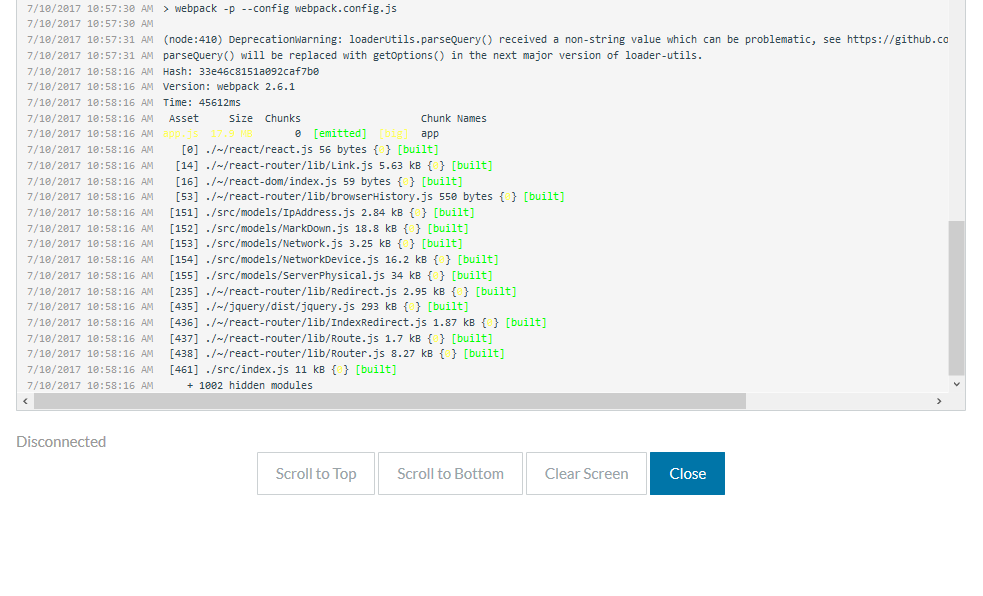This screenshot has height=596, width=983.
Task: Click the ./src/models/MarkDown.js line
Action: coord(318,229)
